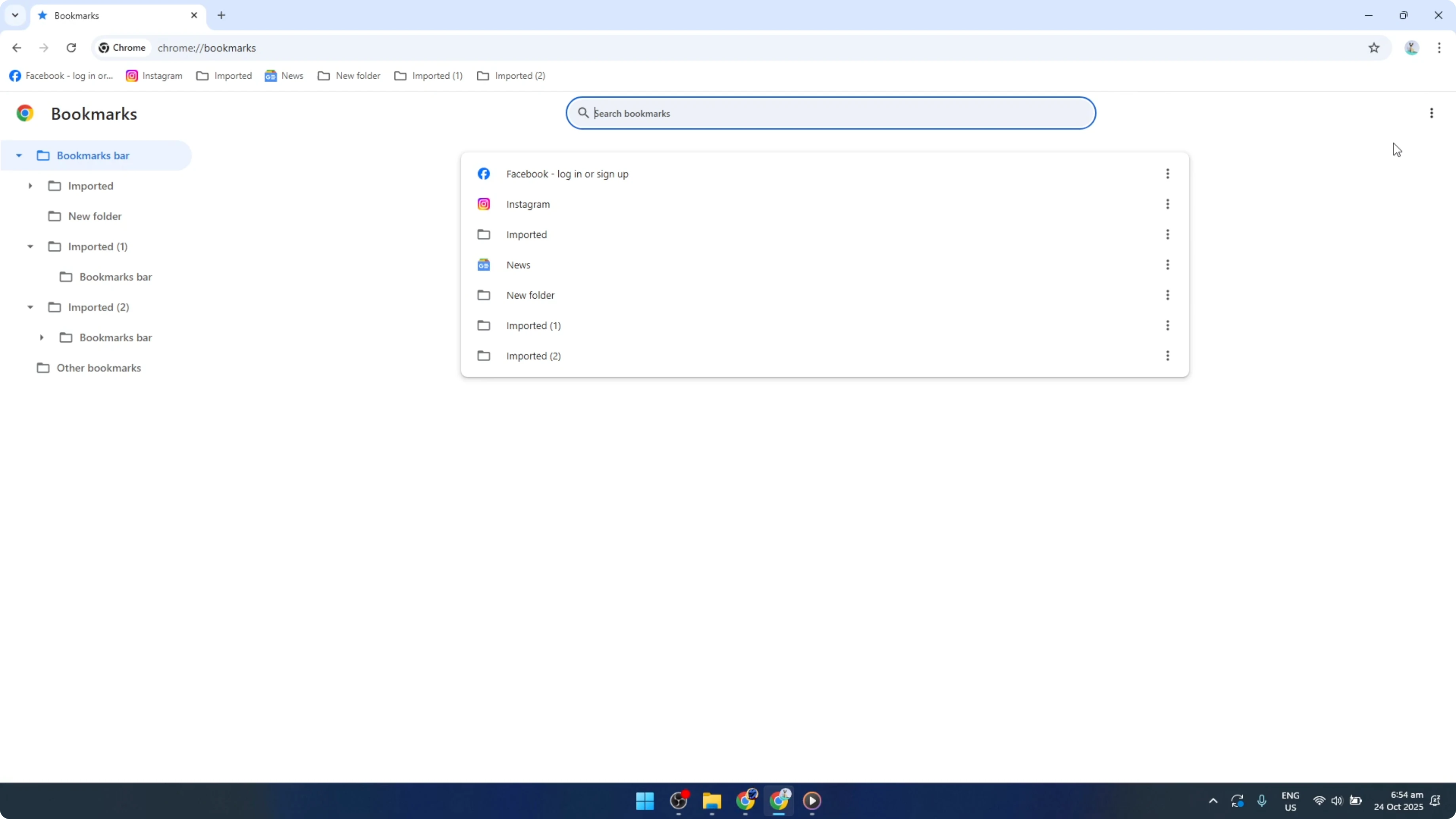Bookmark this page using the star icon
The image size is (1456, 819).
point(1374,47)
